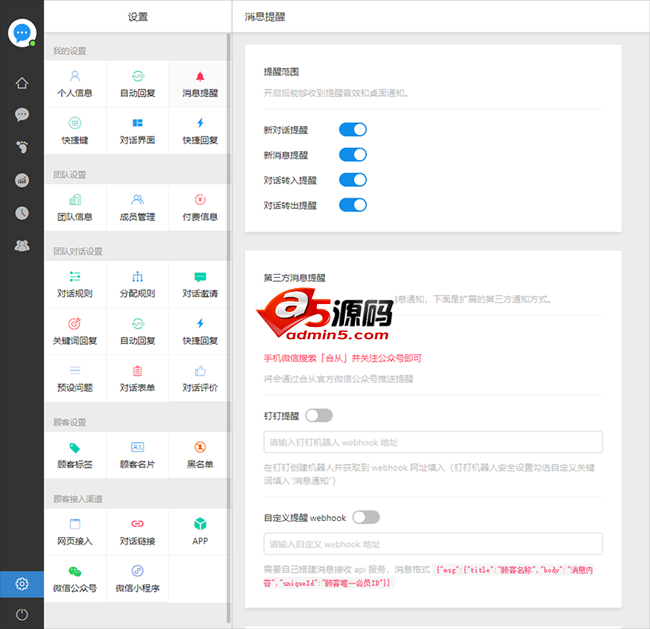Open 顾客名片 tile
The image size is (650, 629).
[x=138, y=455]
